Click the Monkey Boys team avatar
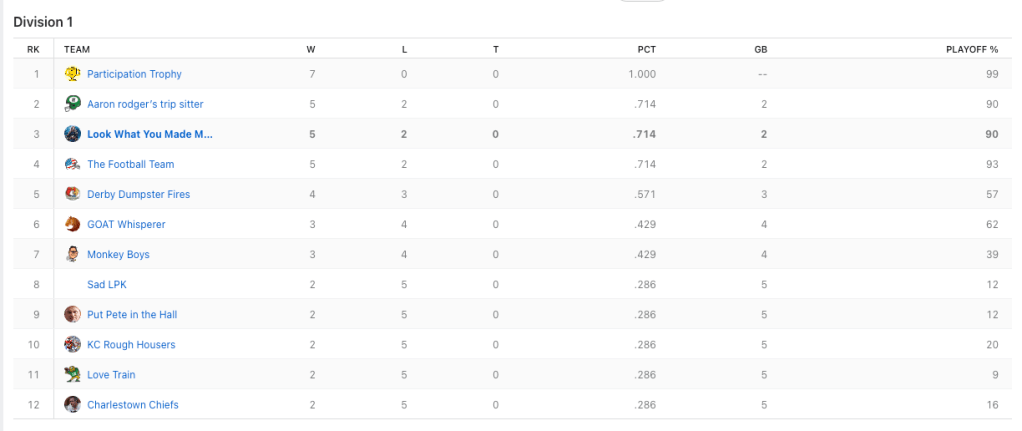 [x=72, y=254]
